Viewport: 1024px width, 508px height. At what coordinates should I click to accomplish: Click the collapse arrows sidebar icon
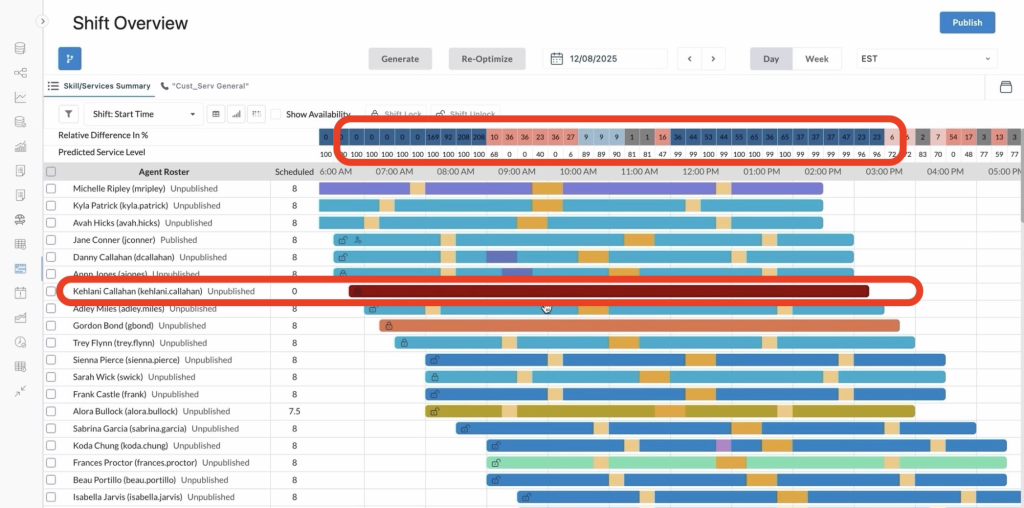coord(20,391)
